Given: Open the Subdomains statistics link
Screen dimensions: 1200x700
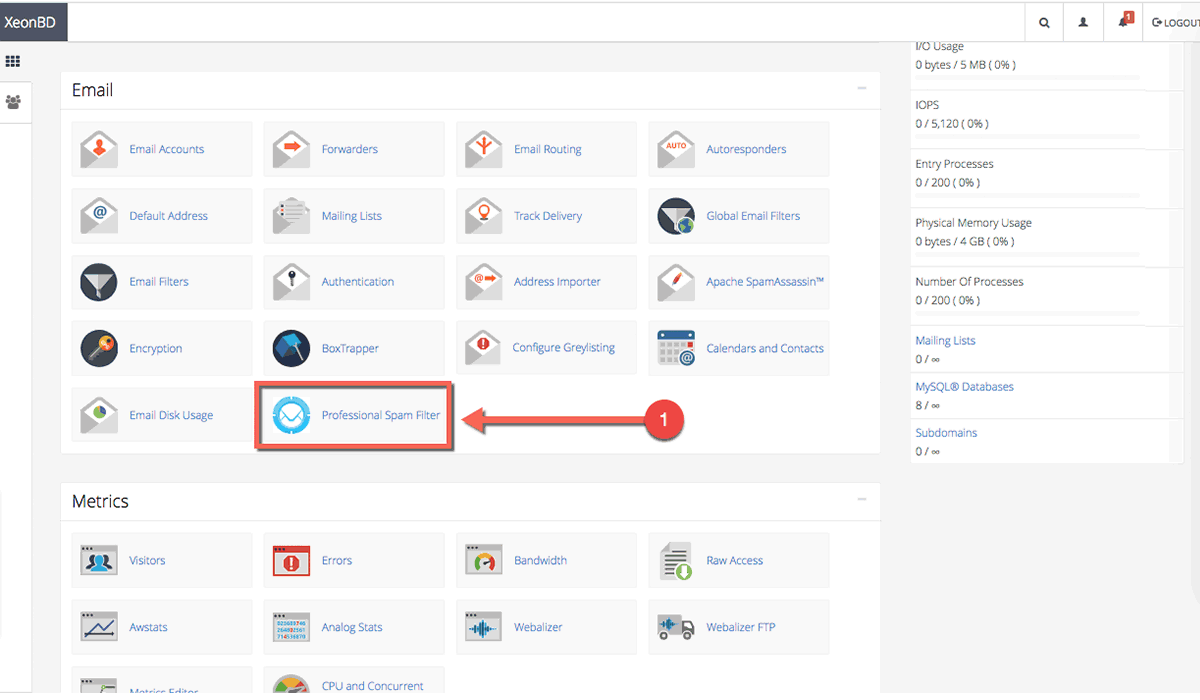Looking at the screenshot, I should point(946,433).
